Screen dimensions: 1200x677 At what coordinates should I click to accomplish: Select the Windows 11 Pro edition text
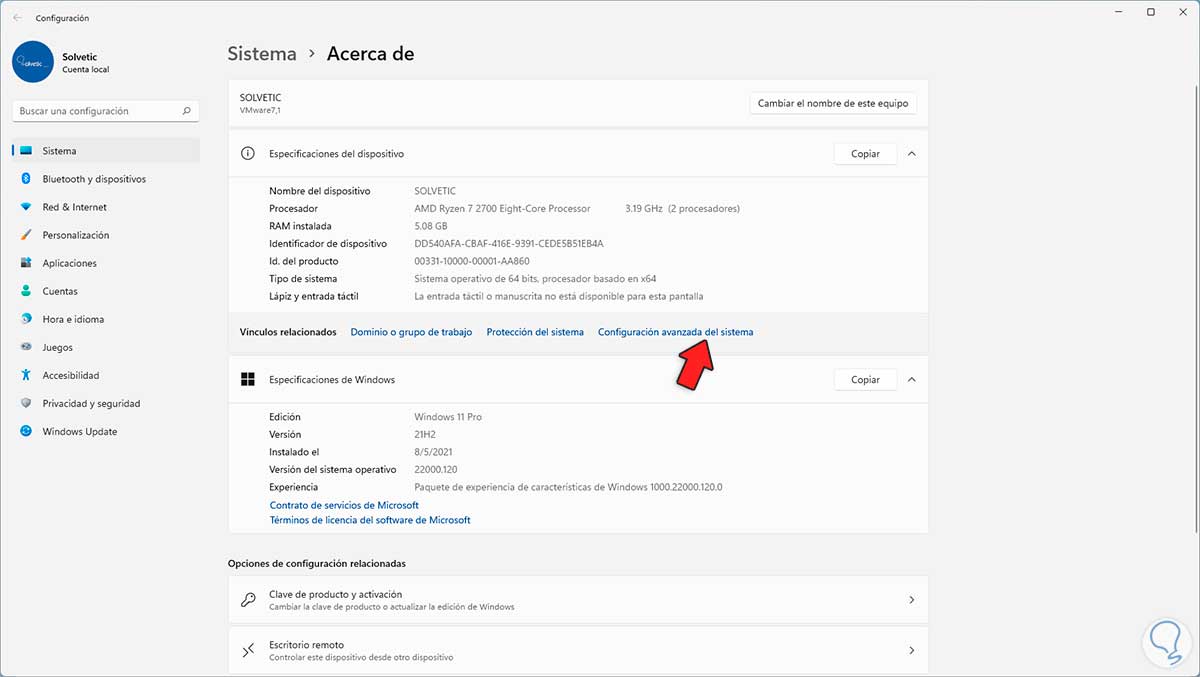click(448, 417)
